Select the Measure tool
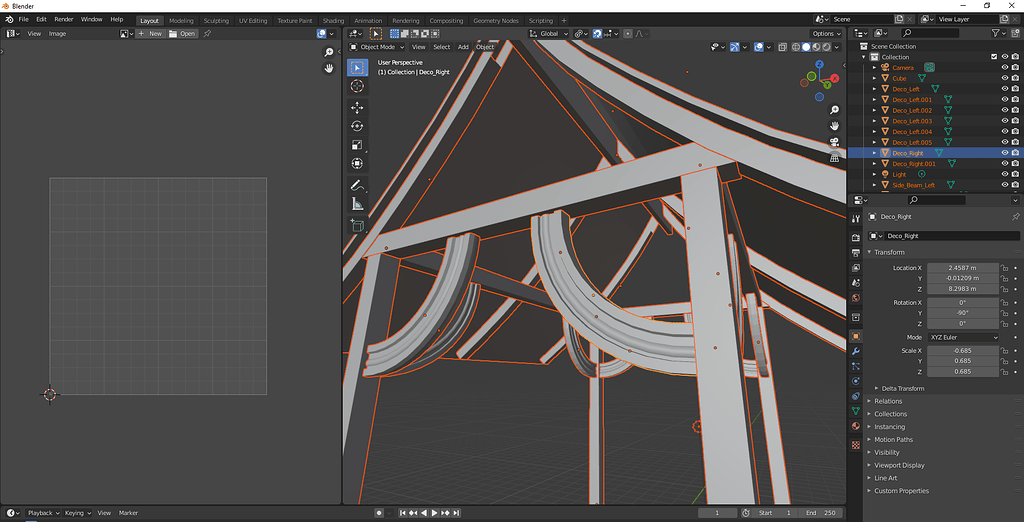1024x522 pixels. pos(357,204)
